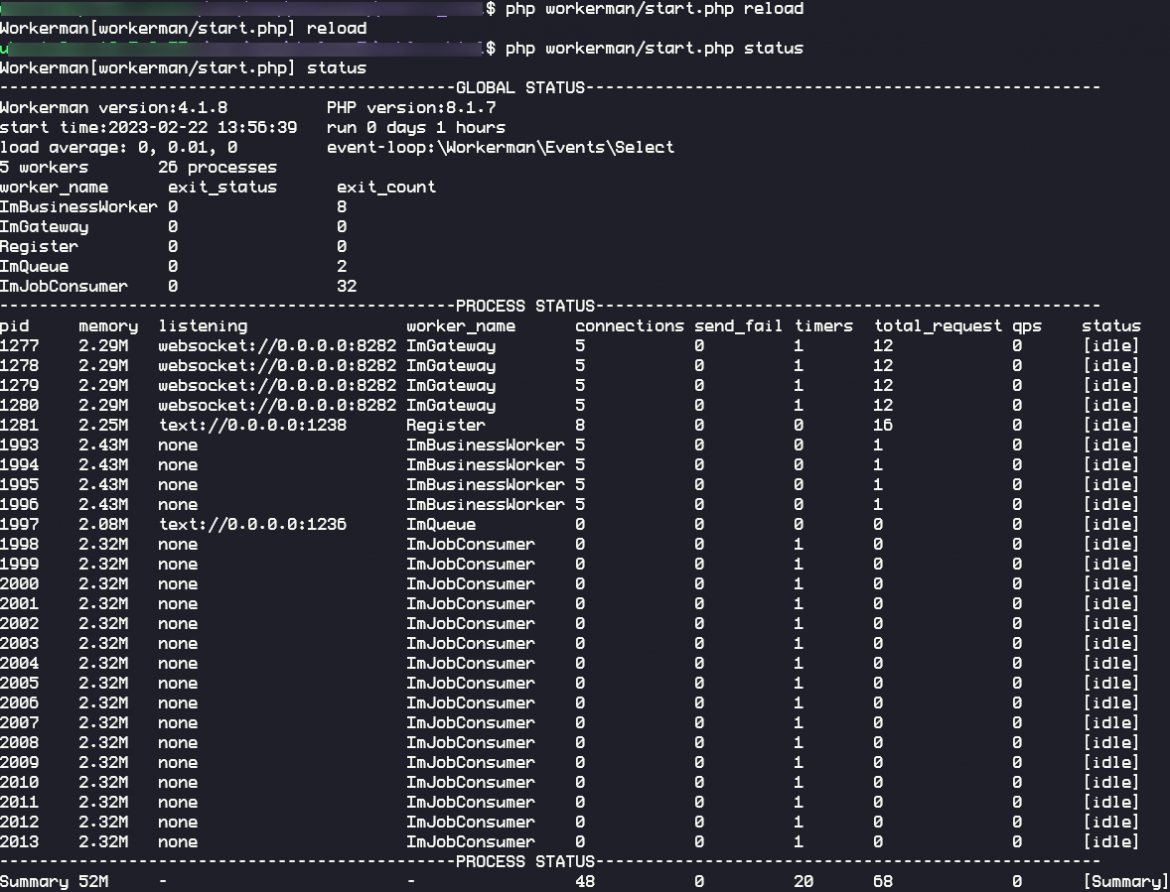Click pid 2010 in the process table
Screen dimensions: 1170x892
[19, 782]
